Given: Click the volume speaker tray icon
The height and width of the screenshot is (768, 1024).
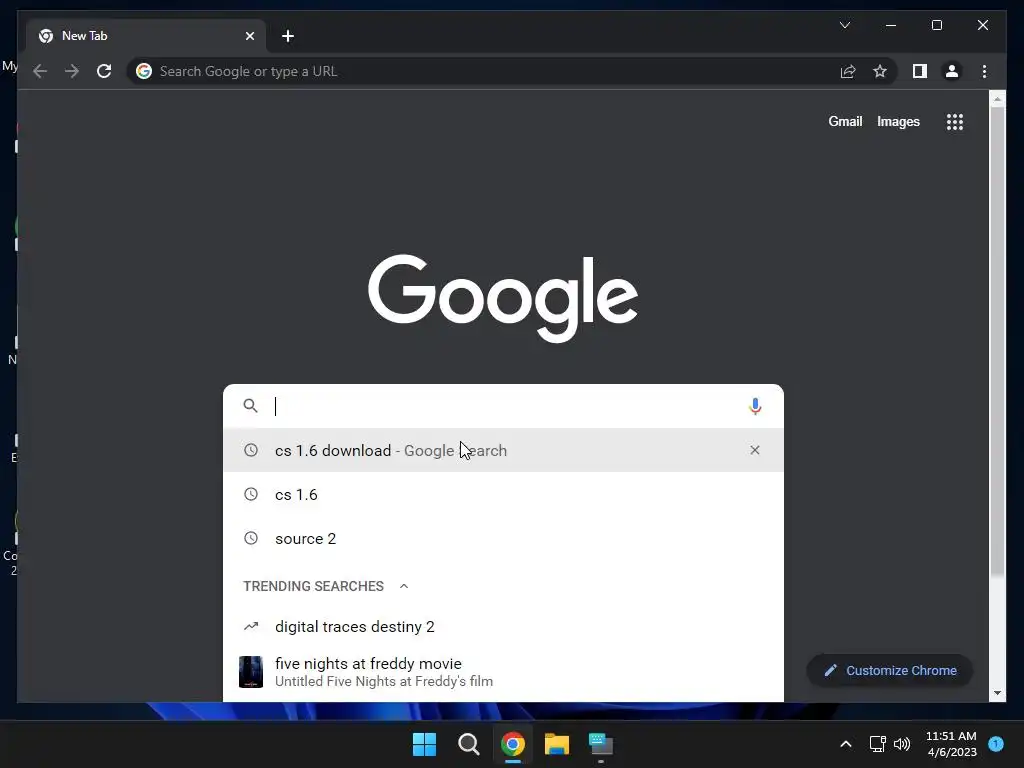Looking at the screenshot, I should click(x=902, y=744).
